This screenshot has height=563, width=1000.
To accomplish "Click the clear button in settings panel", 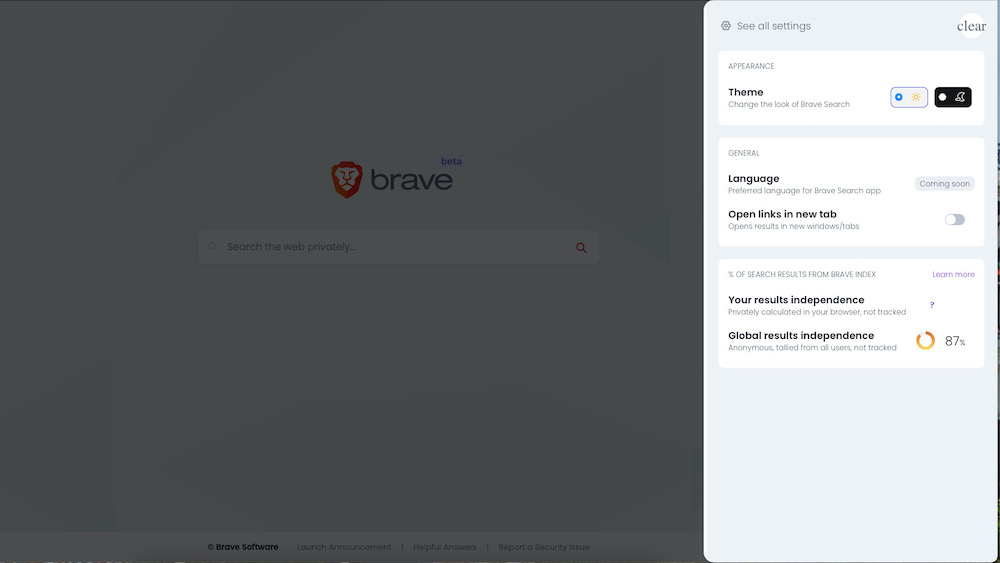I will coord(971,26).
